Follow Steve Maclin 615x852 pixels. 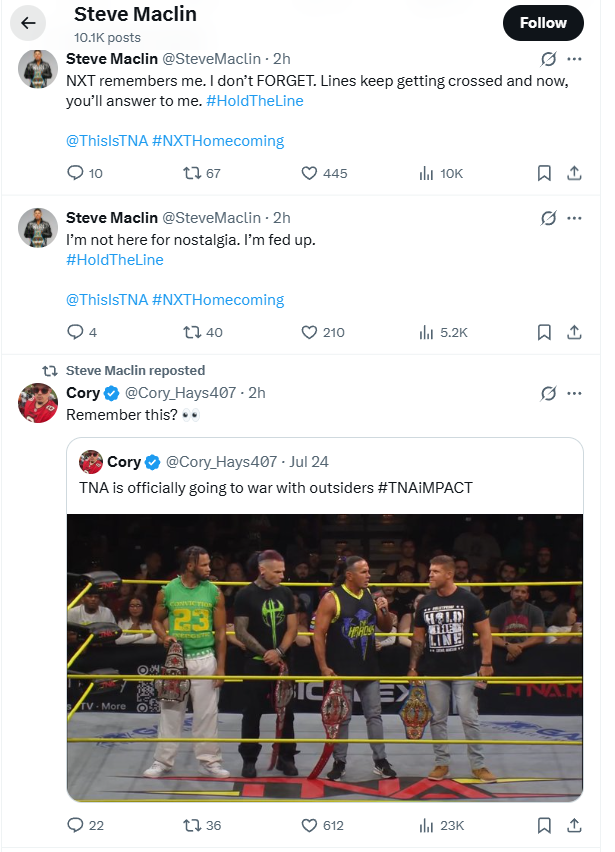(x=543, y=22)
